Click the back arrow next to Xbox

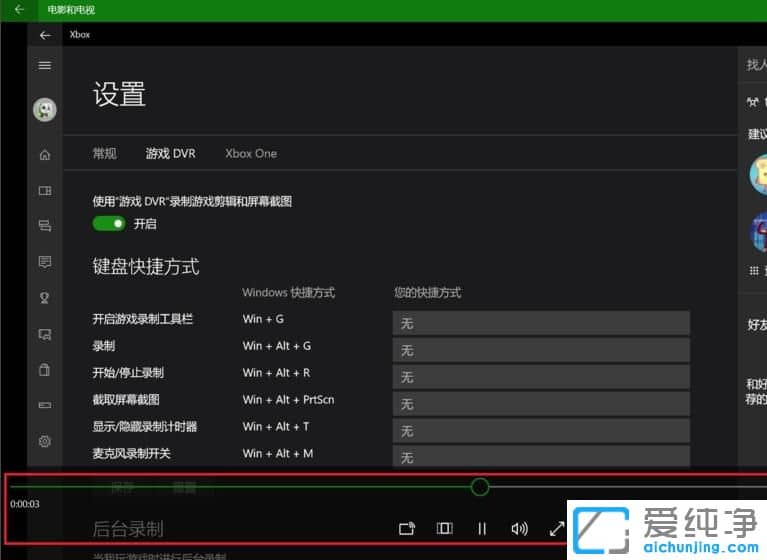[x=45, y=35]
